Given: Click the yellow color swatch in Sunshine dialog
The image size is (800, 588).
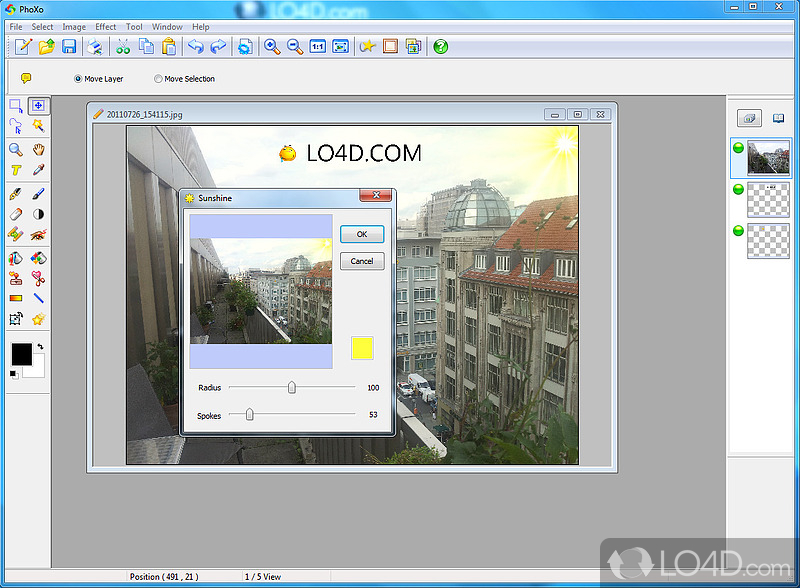Looking at the screenshot, I should pyautogui.click(x=362, y=348).
